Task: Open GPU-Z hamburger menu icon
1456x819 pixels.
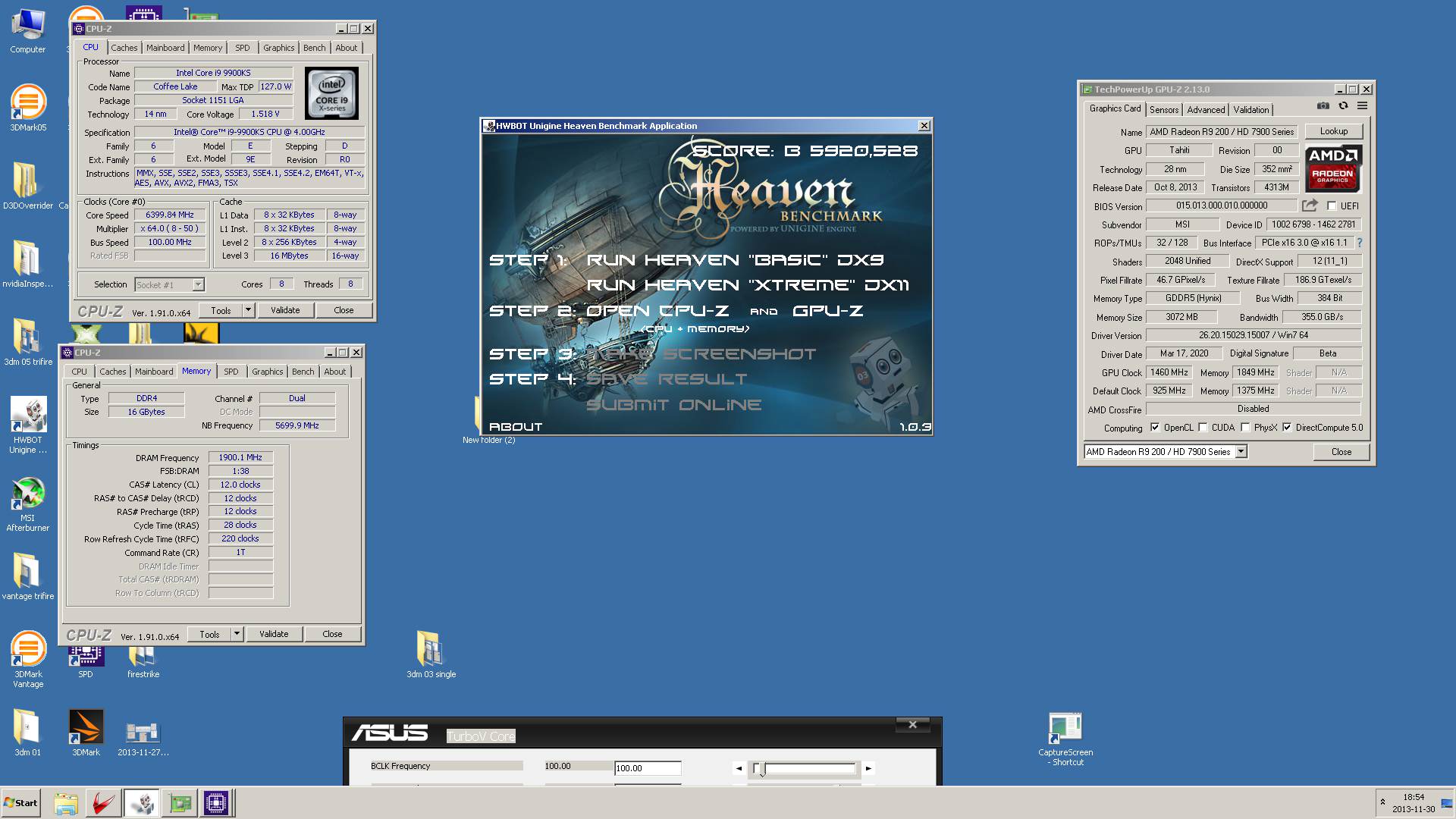Action: click(1363, 106)
